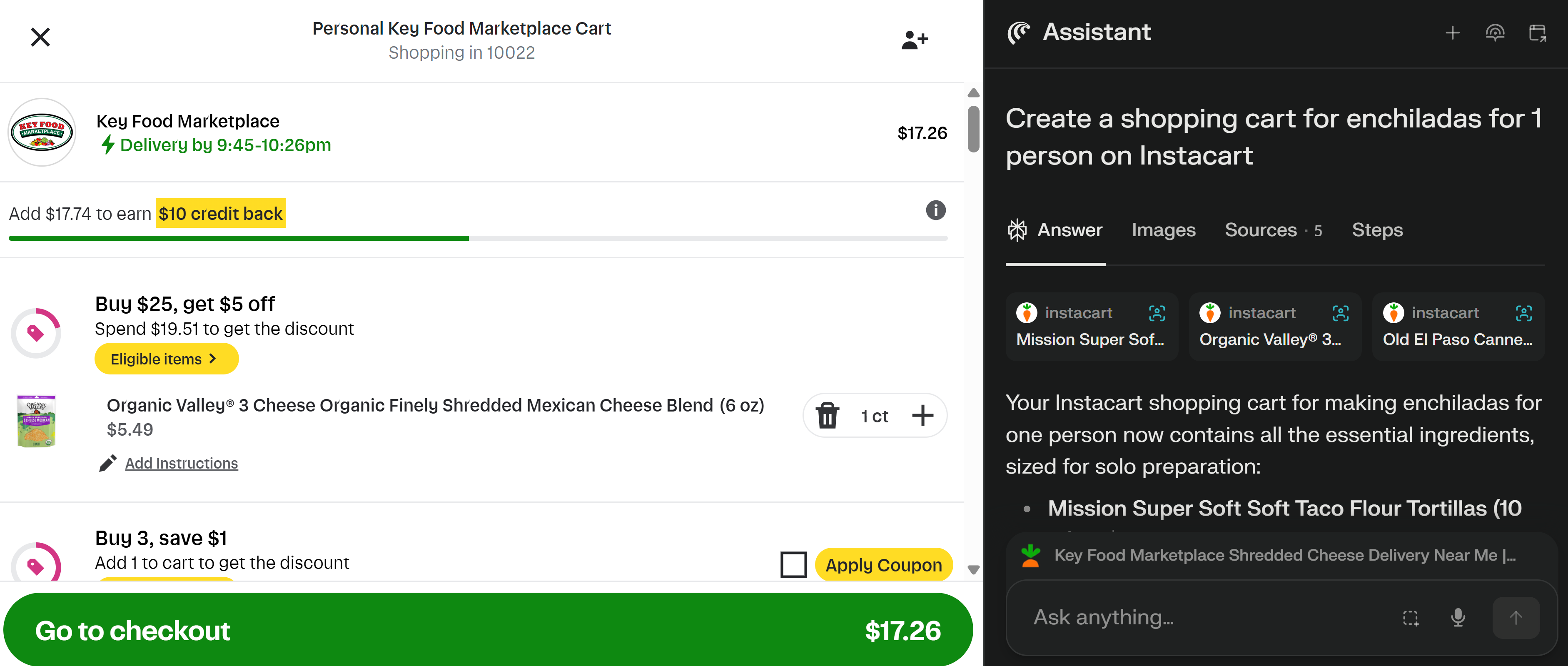
Task: Increase cheese quantity with the plus icon
Action: tap(922, 416)
